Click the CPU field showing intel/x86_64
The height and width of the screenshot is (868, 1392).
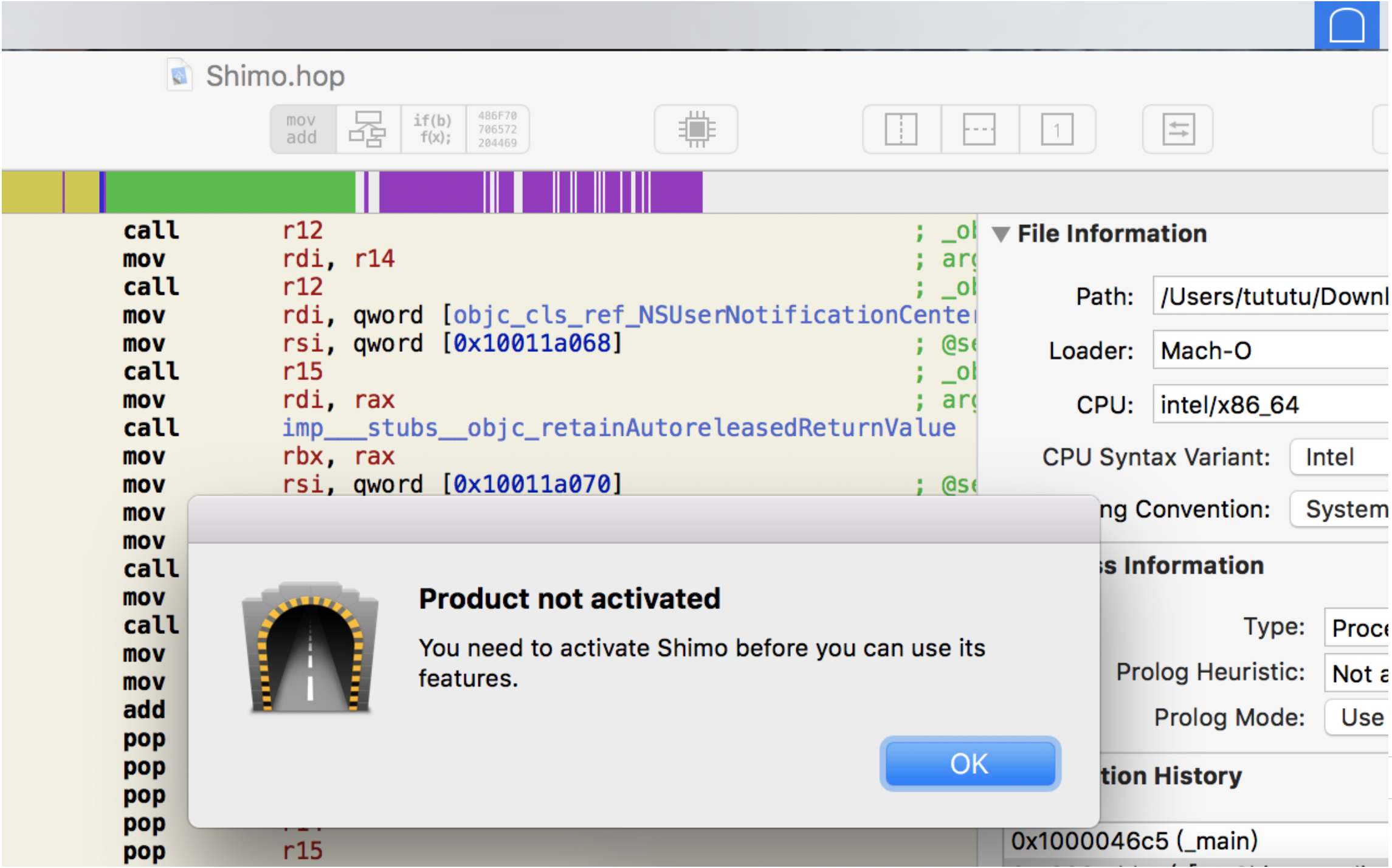pyautogui.click(x=1272, y=404)
